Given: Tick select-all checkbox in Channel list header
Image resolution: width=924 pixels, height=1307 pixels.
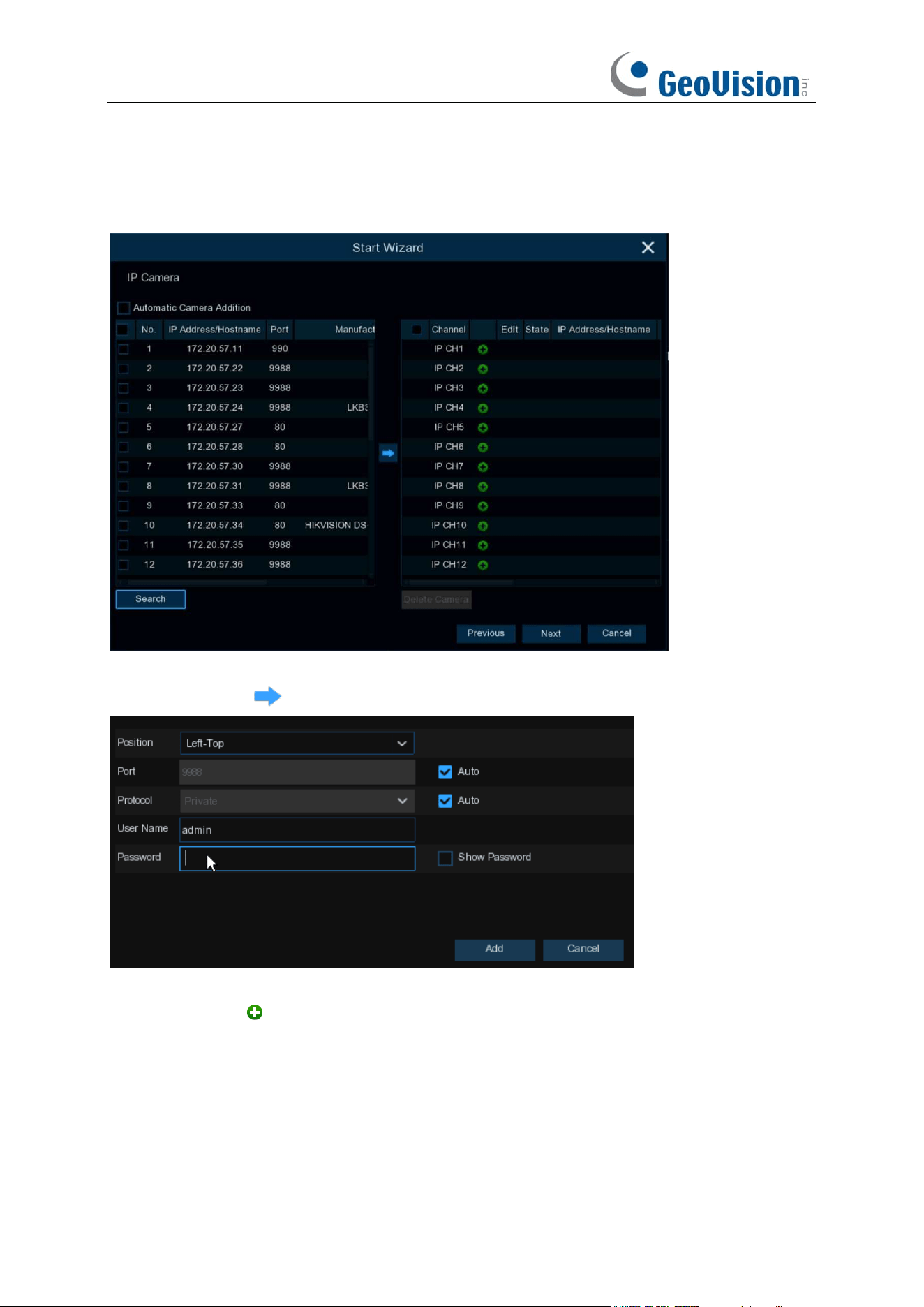Looking at the screenshot, I should point(417,330).
